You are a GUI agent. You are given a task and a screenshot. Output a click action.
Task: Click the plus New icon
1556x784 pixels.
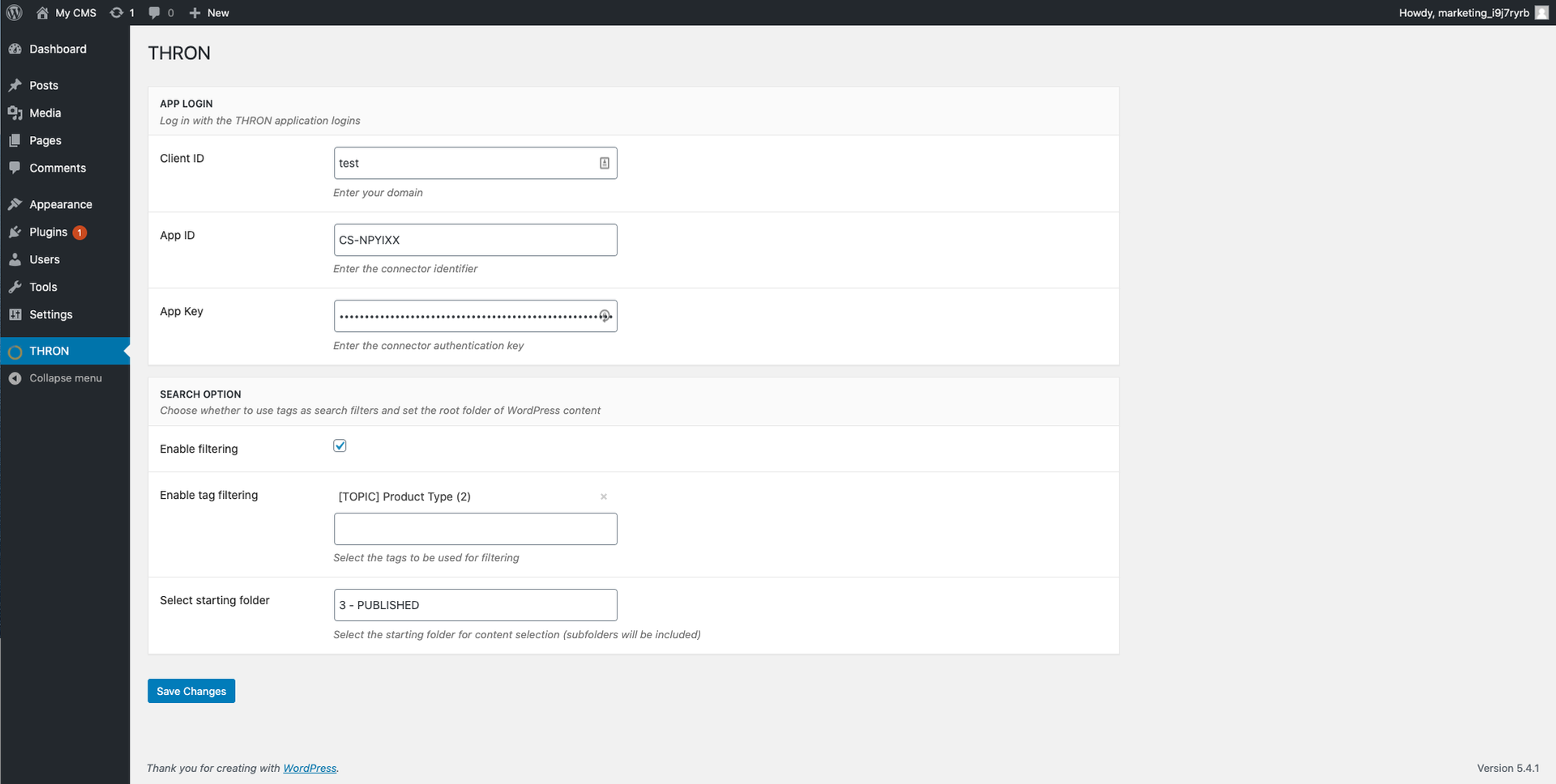pos(194,13)
